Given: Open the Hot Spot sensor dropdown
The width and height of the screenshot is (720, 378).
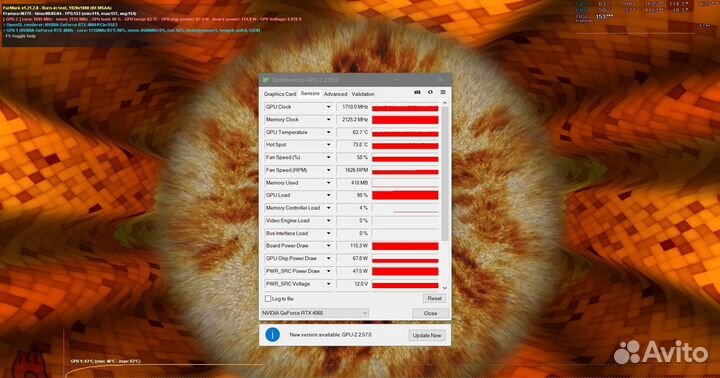Looking at the screenshot, I should coord(328,145).
